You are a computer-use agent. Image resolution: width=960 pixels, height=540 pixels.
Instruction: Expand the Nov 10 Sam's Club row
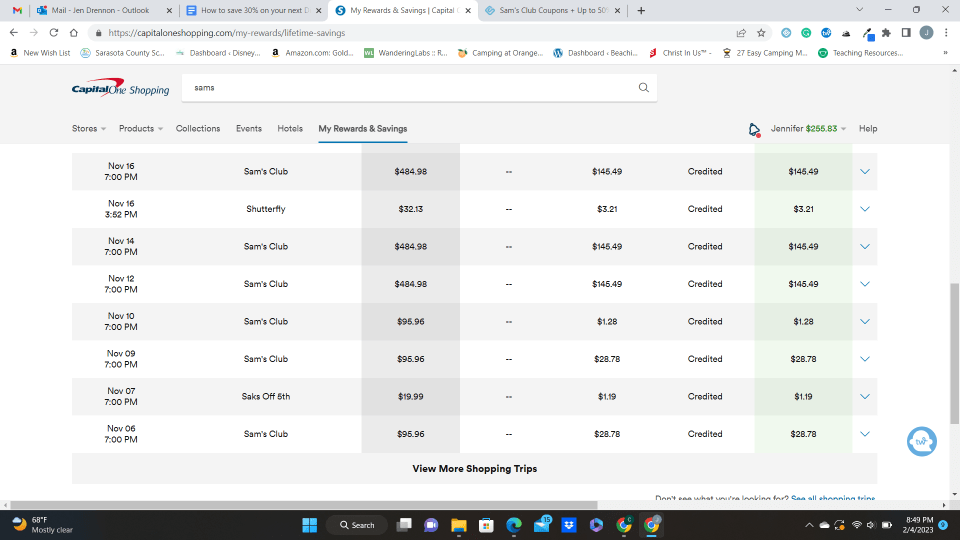click(864, 321)
